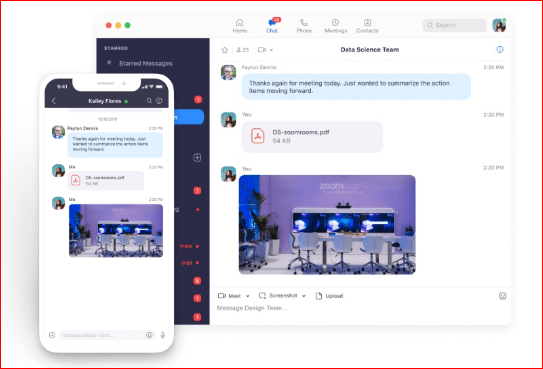The height and width of the screenshot is (369, 543).
Task: Open the PDF attachment on the phone
Action: 106,181
